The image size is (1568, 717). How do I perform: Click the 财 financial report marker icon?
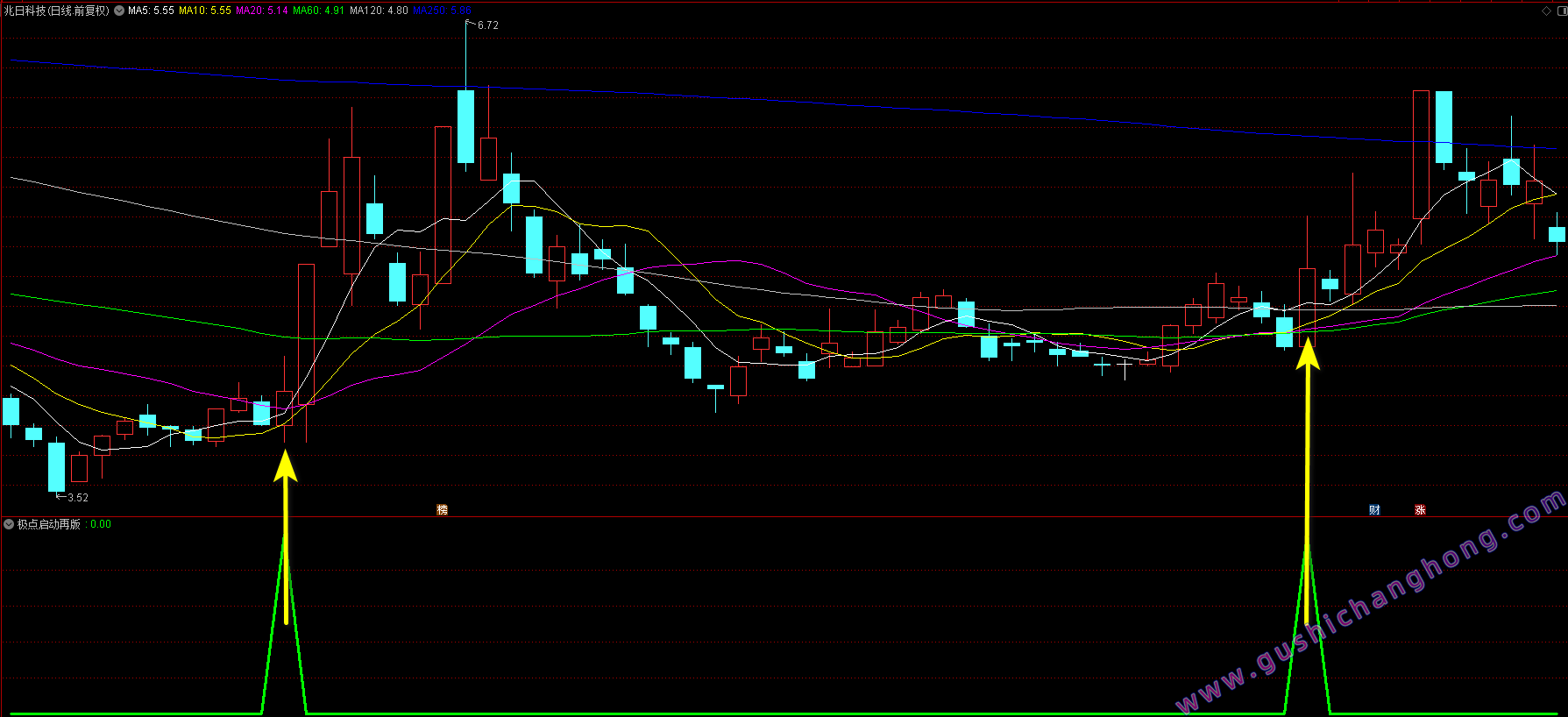point(1374,509)
